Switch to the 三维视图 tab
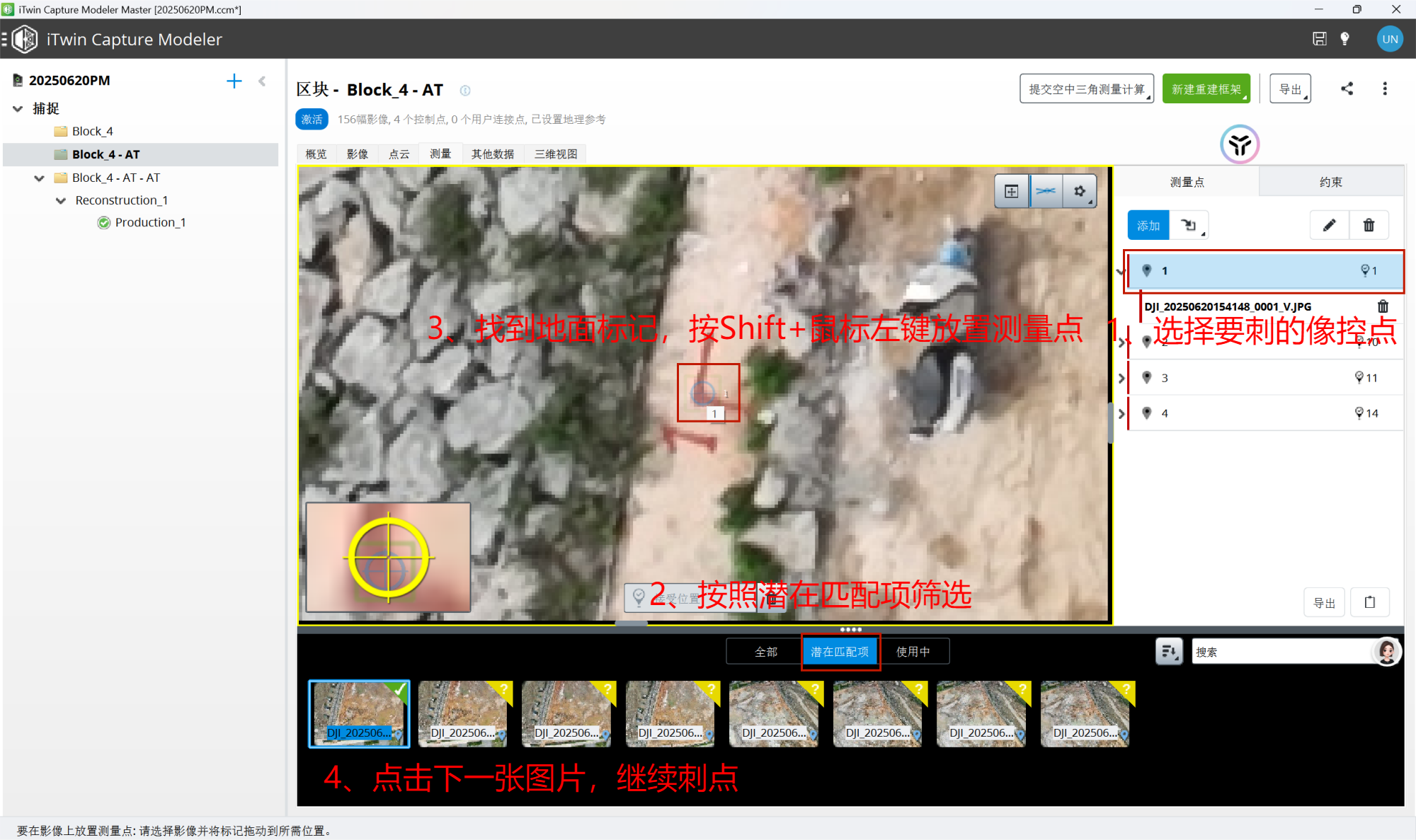This screenshot has height=840, width=1416. coord(556,154)
